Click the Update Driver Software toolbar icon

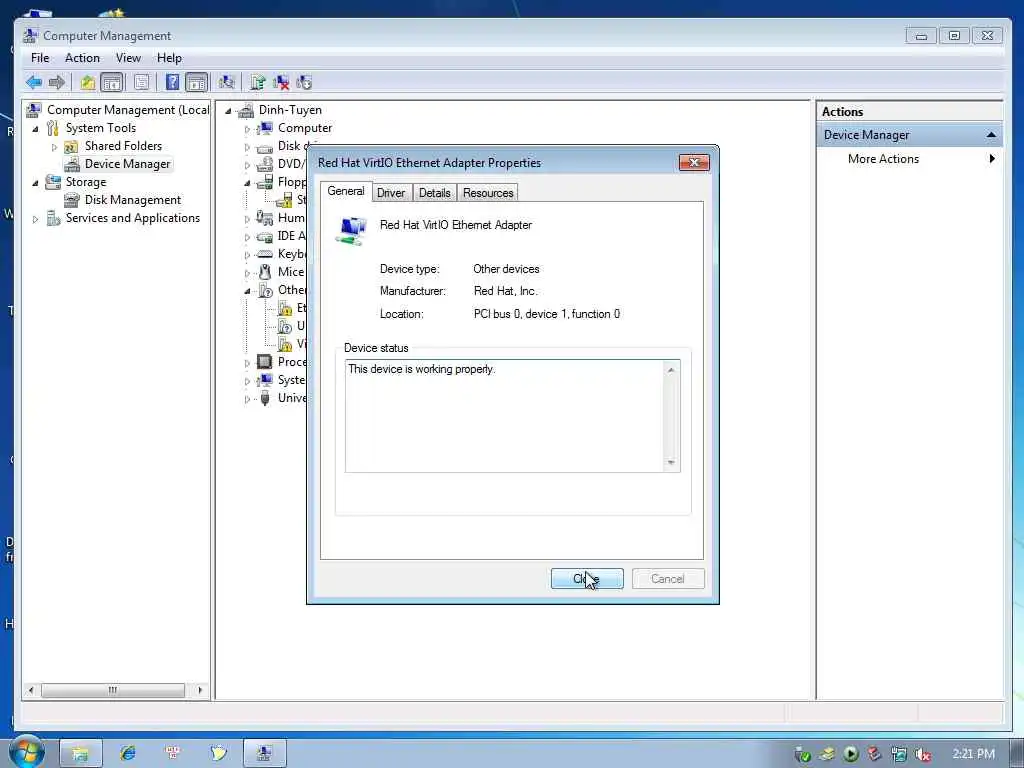258,82
